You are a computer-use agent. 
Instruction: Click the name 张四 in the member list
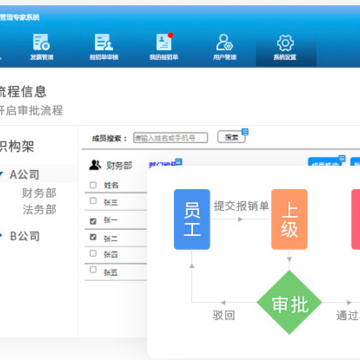[111, 255]
